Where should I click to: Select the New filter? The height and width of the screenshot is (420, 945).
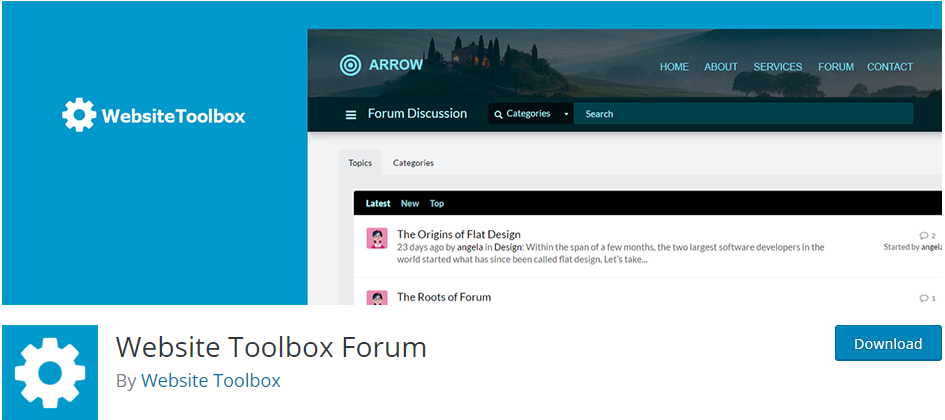(x=410, y=204)
